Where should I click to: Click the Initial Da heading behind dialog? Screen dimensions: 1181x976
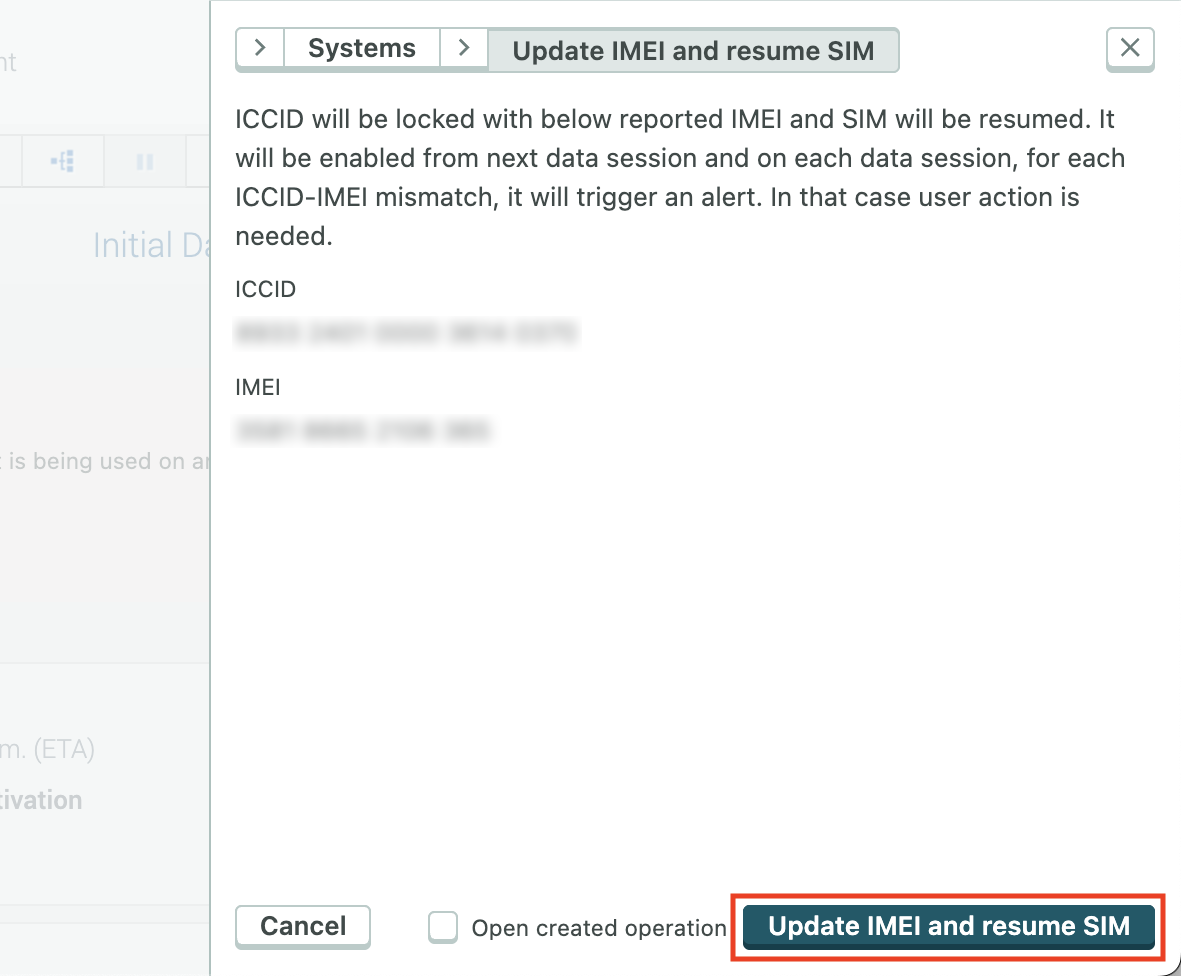(x=148, y=245)
